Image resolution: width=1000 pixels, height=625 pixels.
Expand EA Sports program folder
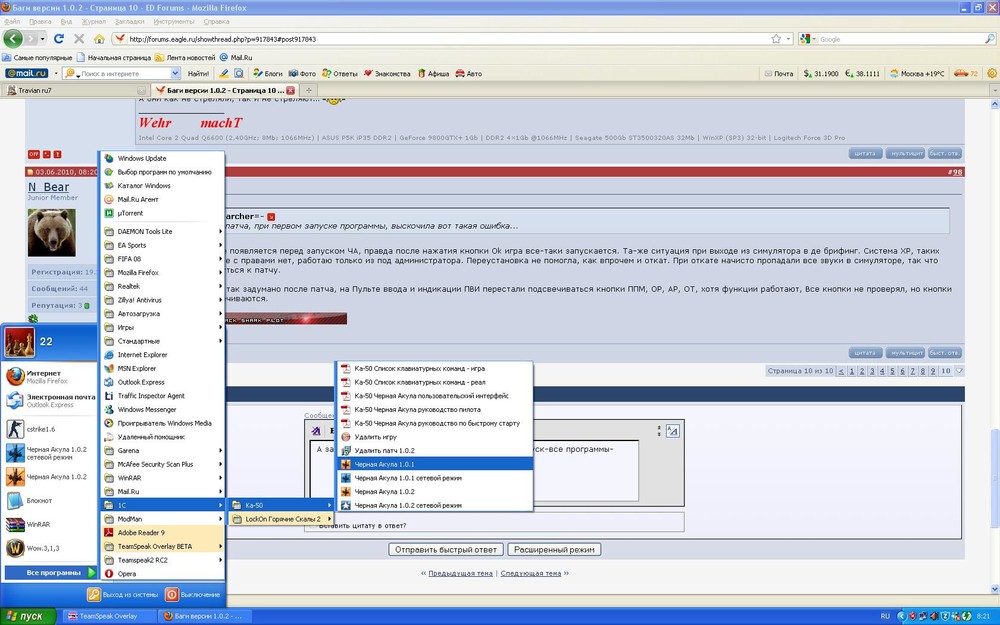tap(163, 245)
